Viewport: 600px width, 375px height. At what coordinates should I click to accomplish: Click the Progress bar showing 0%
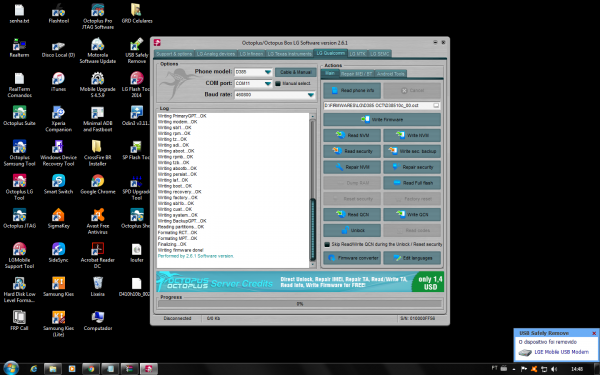coord(300,304)
